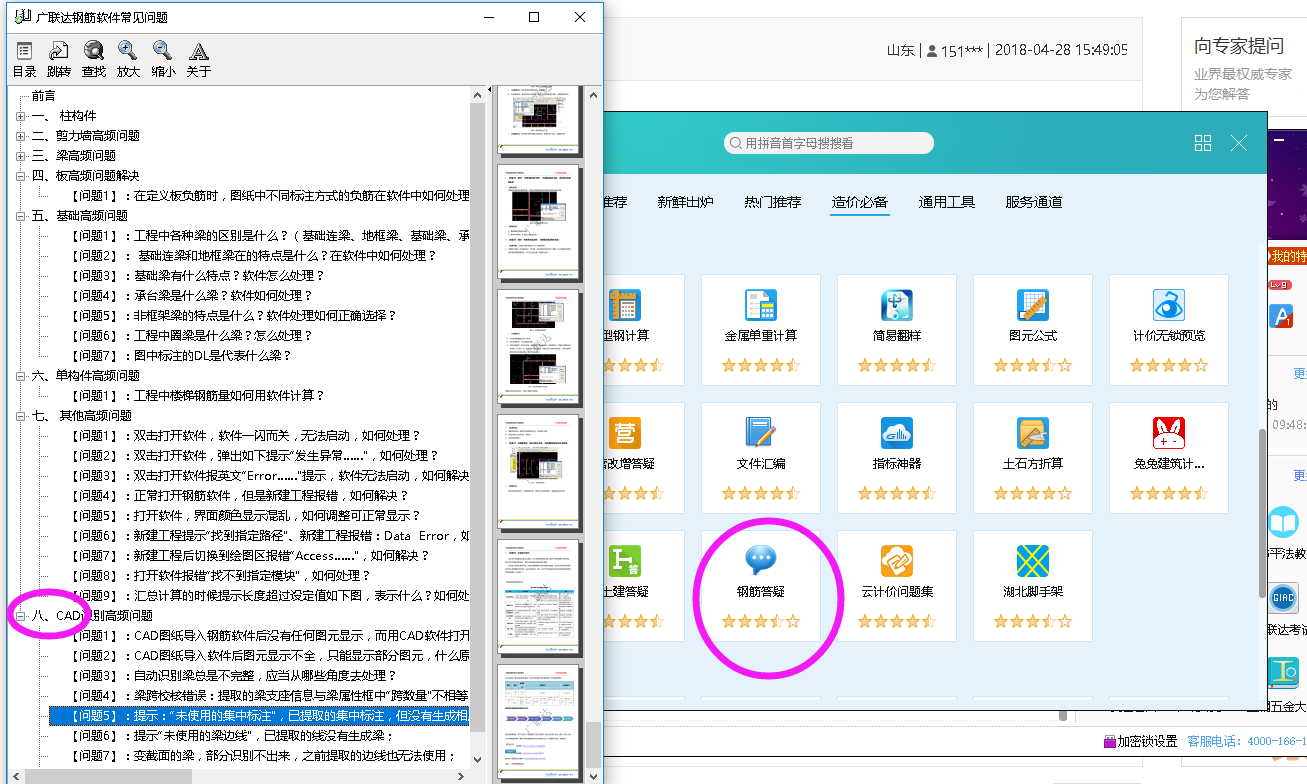Open the 型钢计算 app icon
Image resolution: width=1307 pixels, height=784 pixels.
click(625, 305)
